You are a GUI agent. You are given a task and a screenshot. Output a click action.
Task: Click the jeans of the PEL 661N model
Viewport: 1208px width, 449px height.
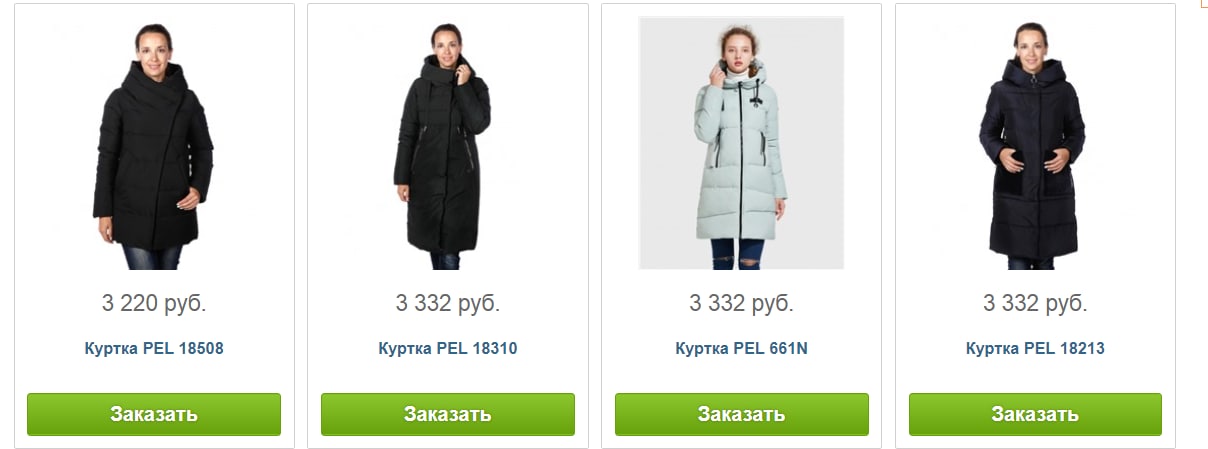pos(737,253)
